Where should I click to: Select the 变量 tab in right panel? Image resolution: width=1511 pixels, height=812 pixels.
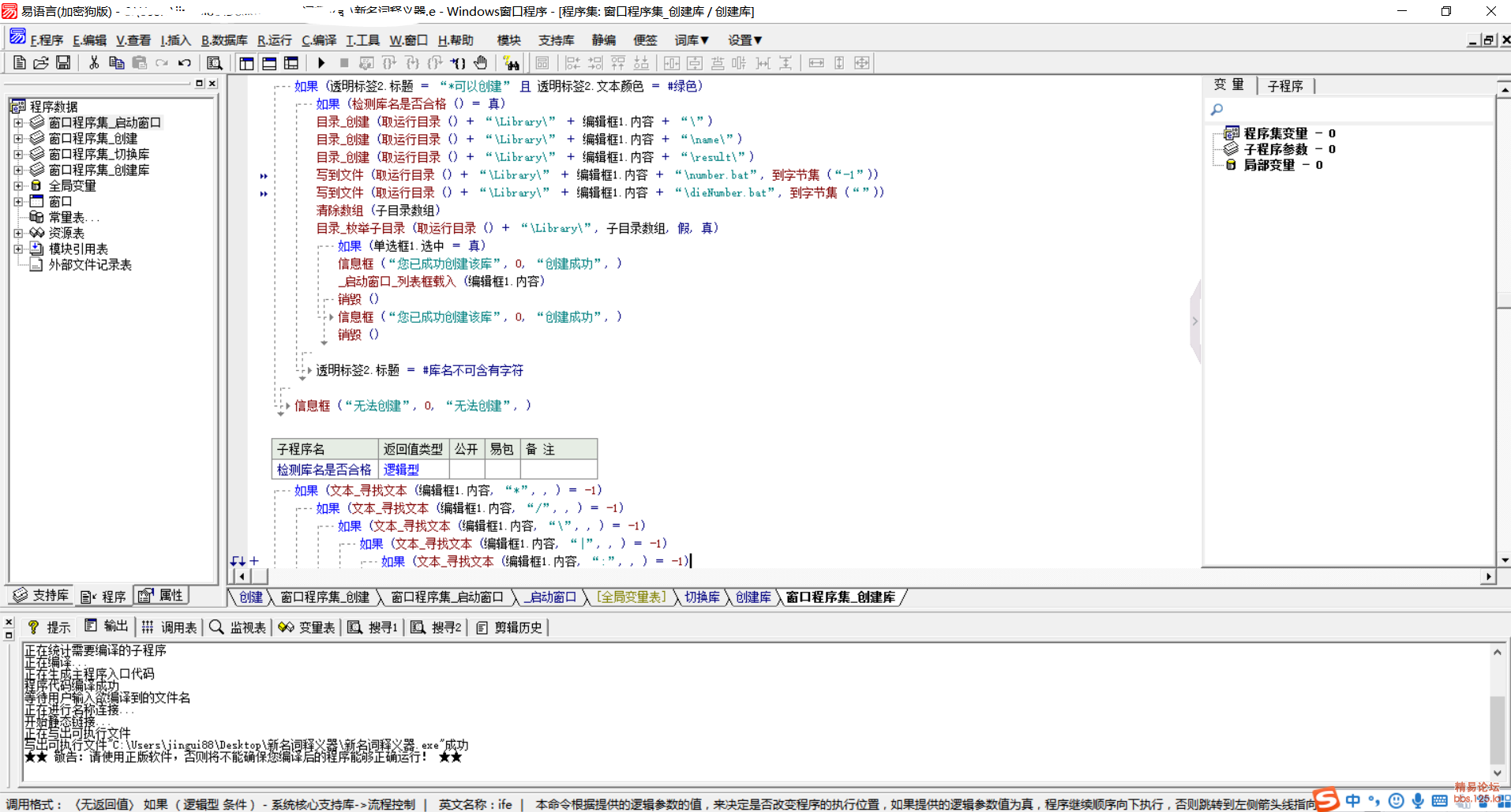(x=1229, y=85)
